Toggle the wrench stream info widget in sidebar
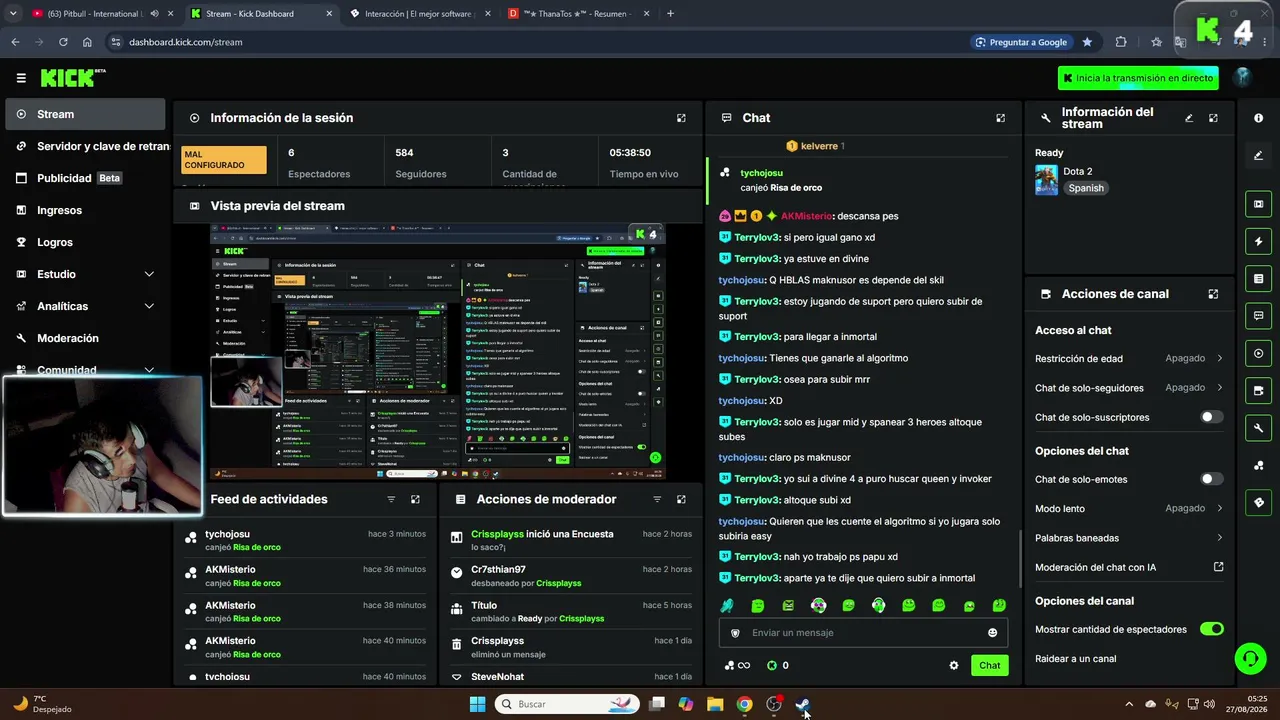Image resolution: width=1280 pixels, height=720 pixels. tap(1258, 428)
